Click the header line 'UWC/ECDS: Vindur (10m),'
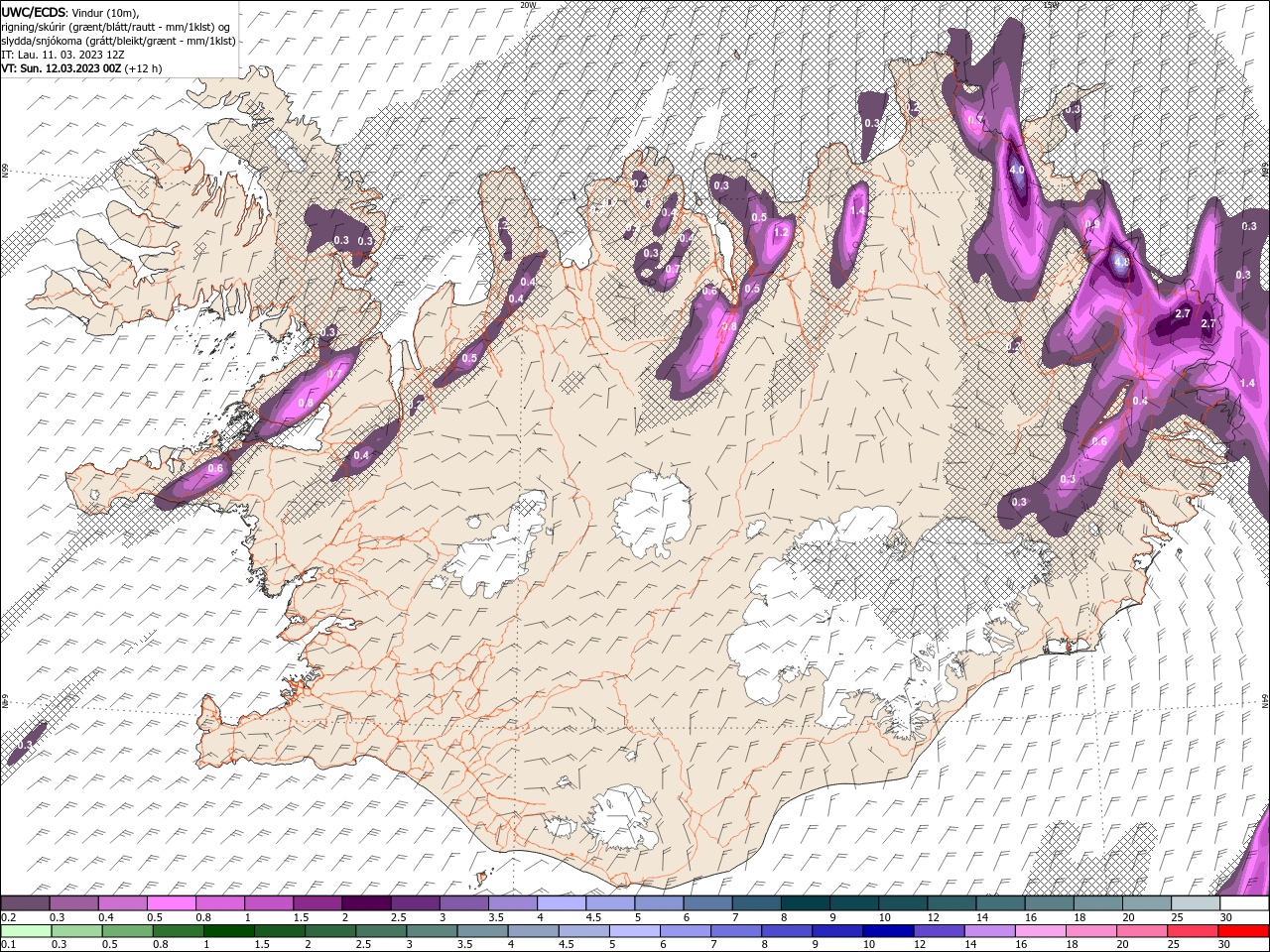The image size is (1270, 952). coord(70,12)
